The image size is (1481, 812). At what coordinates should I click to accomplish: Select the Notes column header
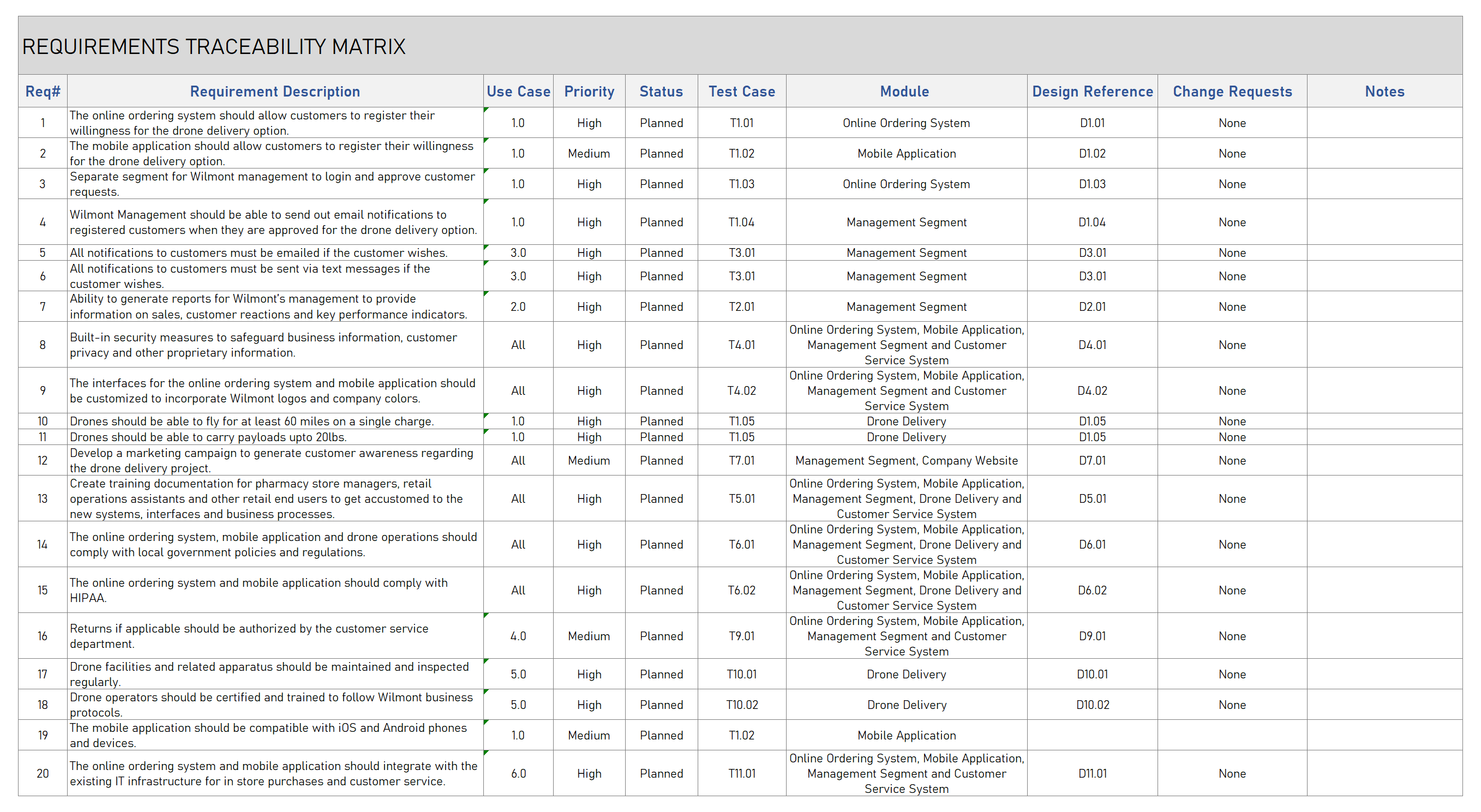[x=1384, y=92]
